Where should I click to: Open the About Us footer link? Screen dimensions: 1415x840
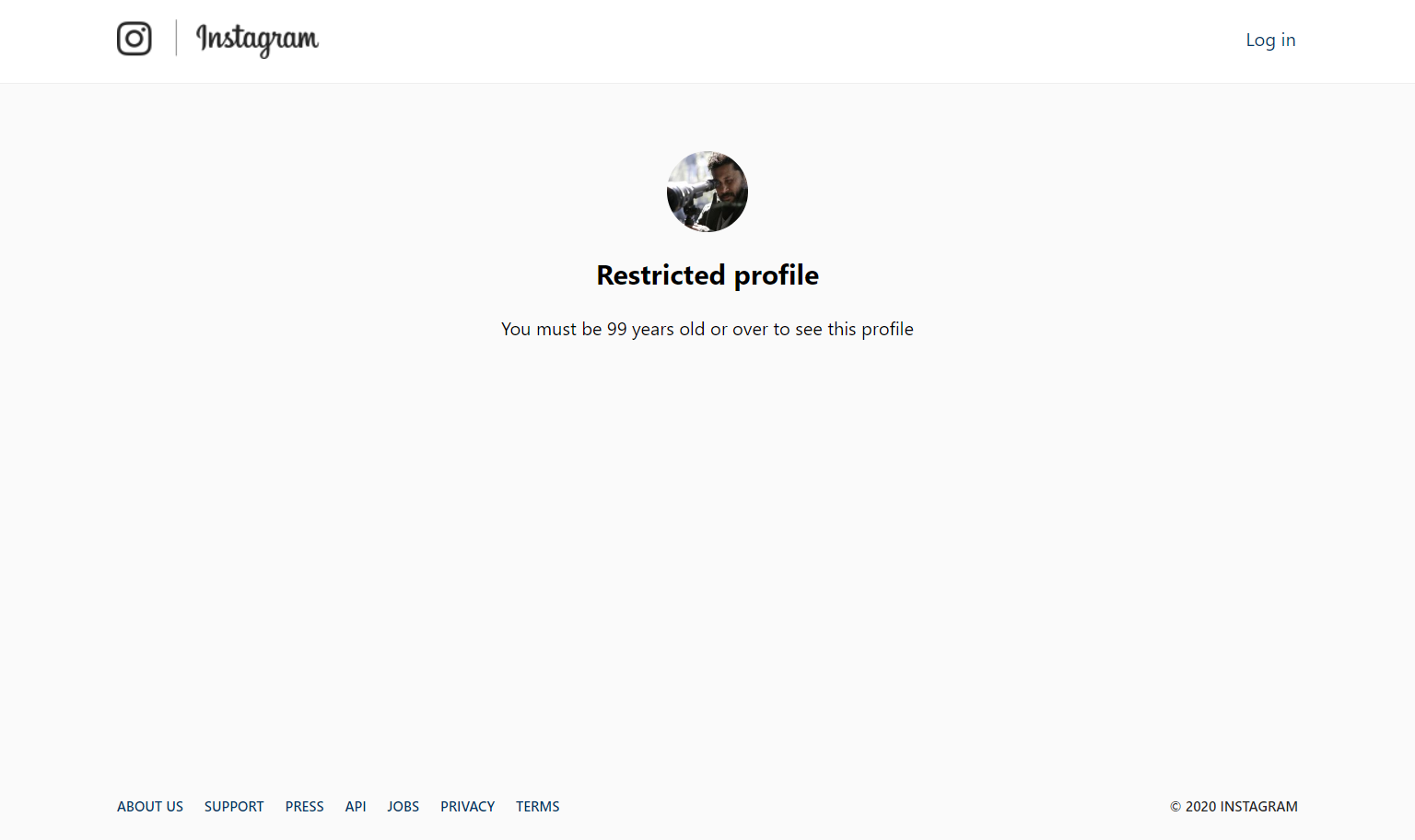tap(150, 807)
